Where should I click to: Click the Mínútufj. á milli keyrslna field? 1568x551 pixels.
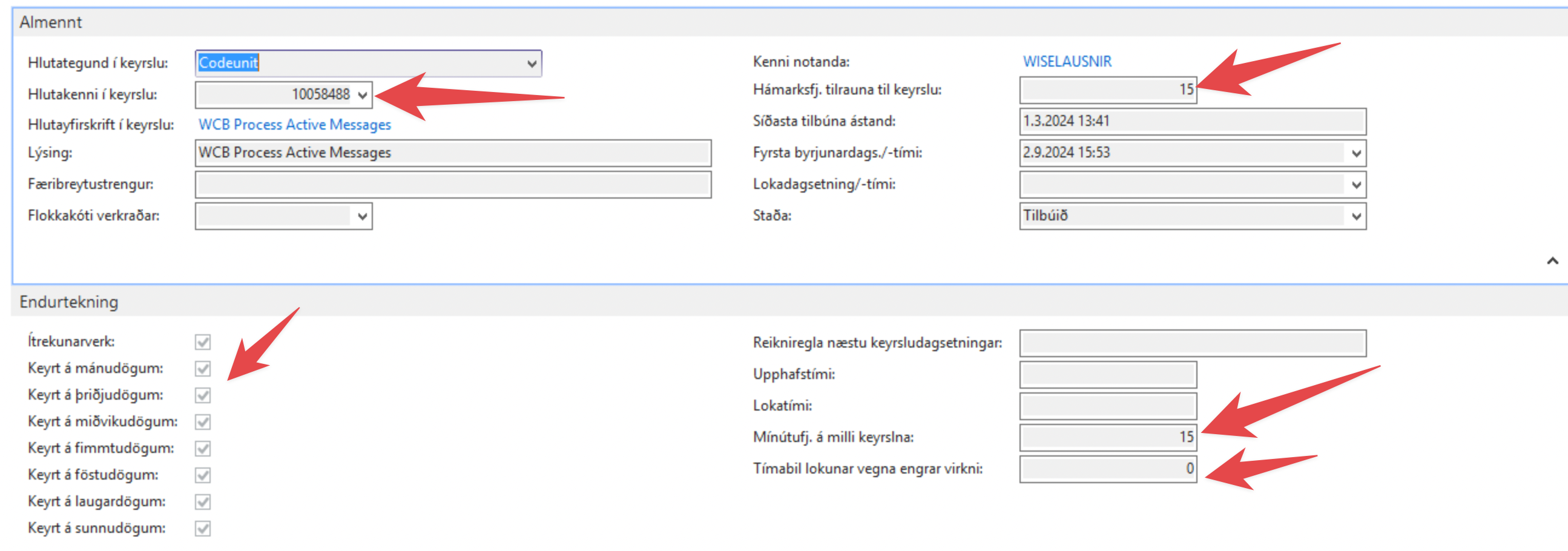1107,437
